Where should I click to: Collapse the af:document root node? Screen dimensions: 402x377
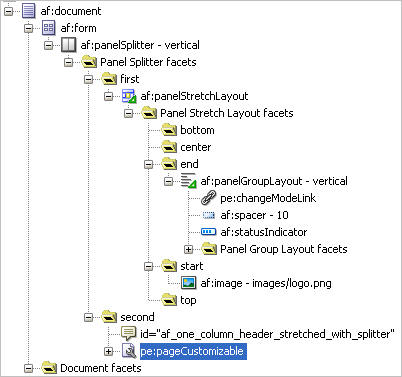(9, 11)
